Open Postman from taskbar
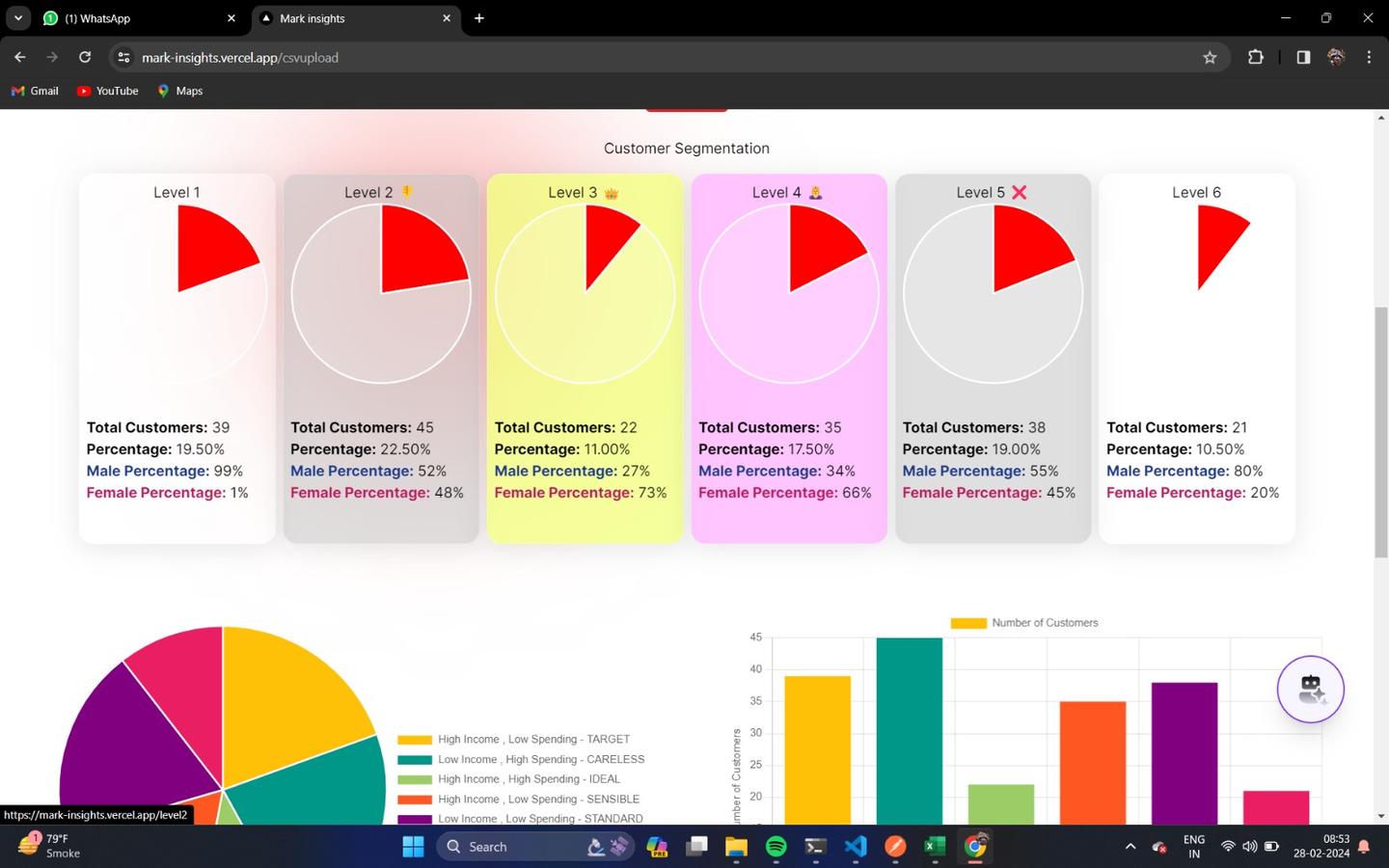 (895, 847)
